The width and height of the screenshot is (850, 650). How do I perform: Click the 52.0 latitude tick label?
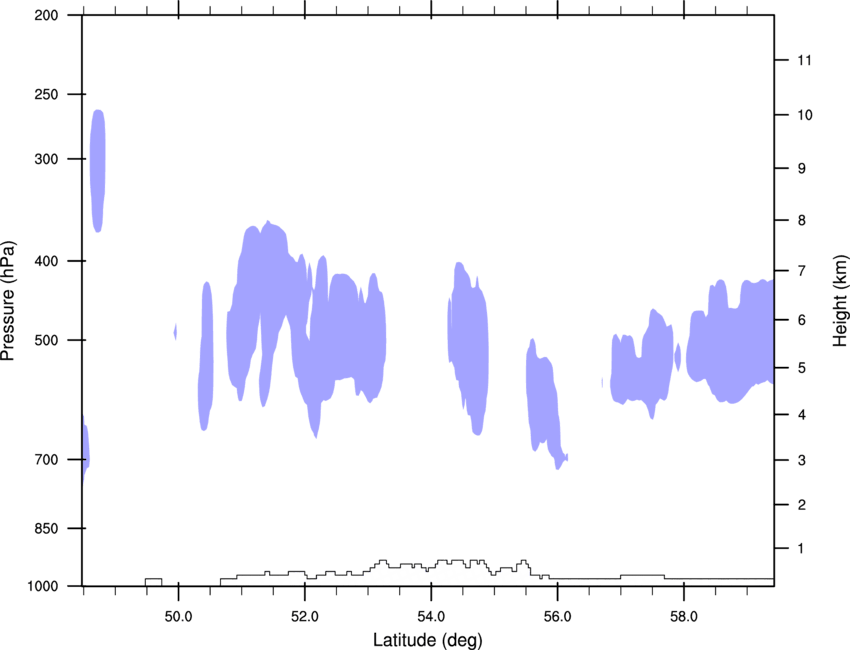click(x=305, y=617)
